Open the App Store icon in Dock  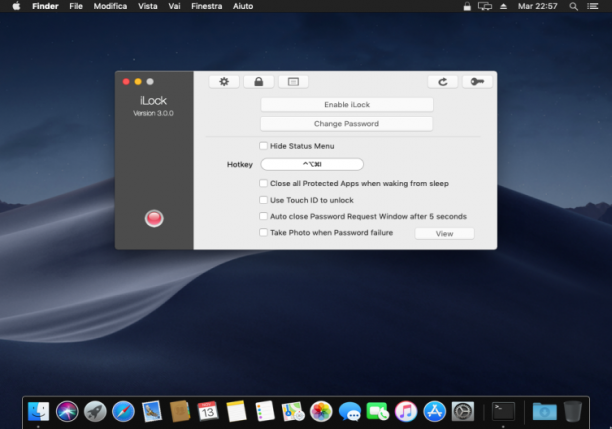pyautogui.click(x=434, y=411)
